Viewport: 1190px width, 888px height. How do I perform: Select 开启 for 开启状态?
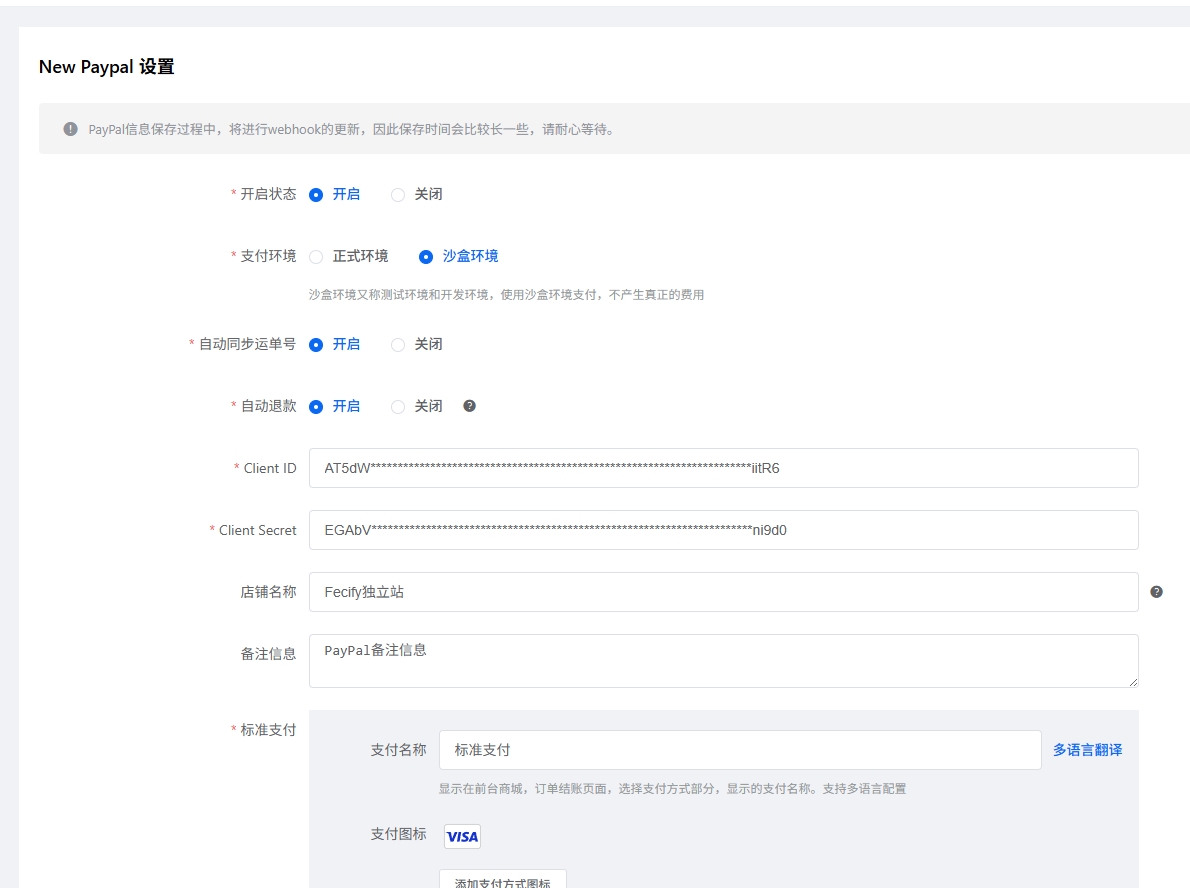pyautogui.click(x=316, y=195)
